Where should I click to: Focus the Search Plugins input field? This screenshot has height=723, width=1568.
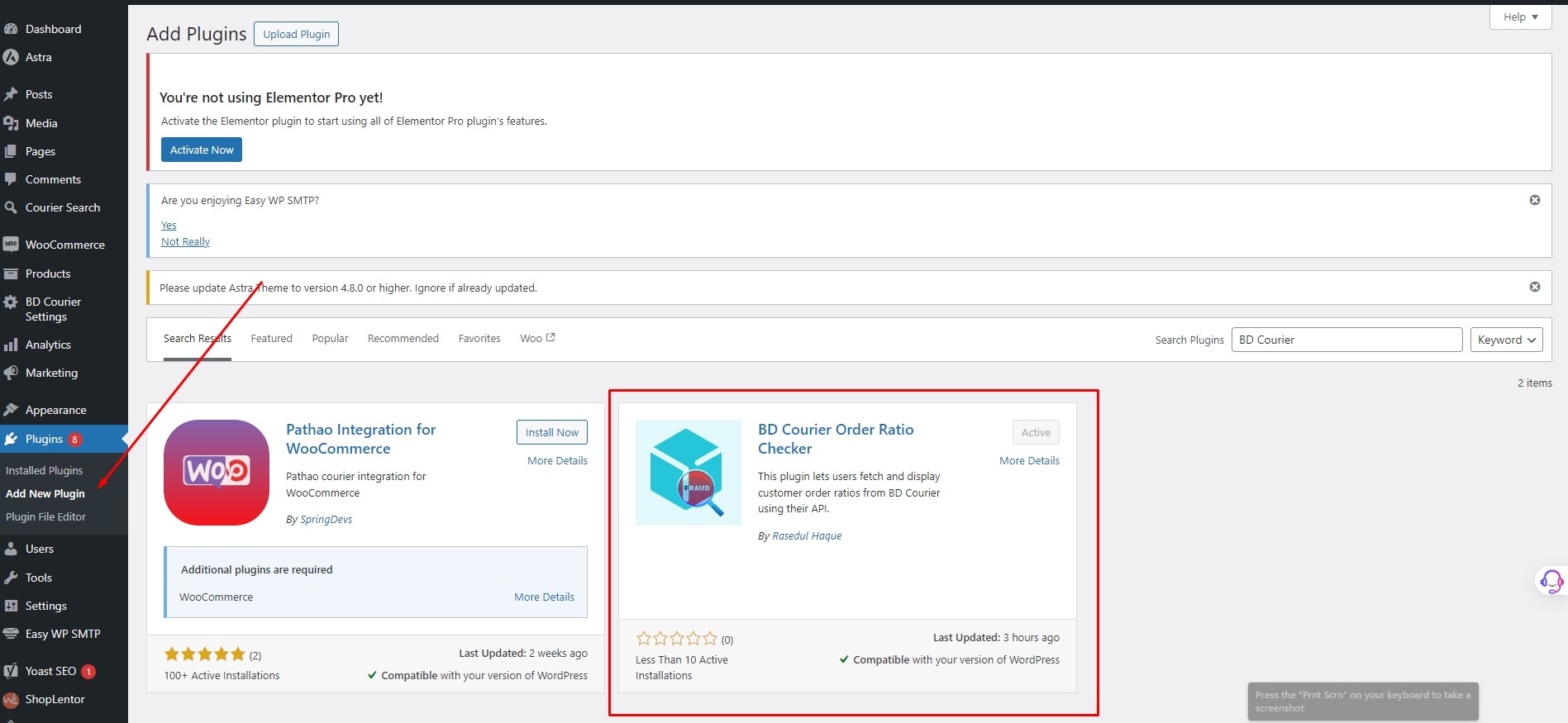coord(1346,340)
